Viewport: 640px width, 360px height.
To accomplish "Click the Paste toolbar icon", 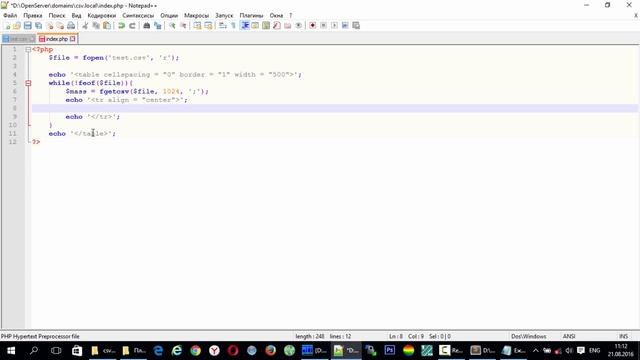I will tap(107, 26).
